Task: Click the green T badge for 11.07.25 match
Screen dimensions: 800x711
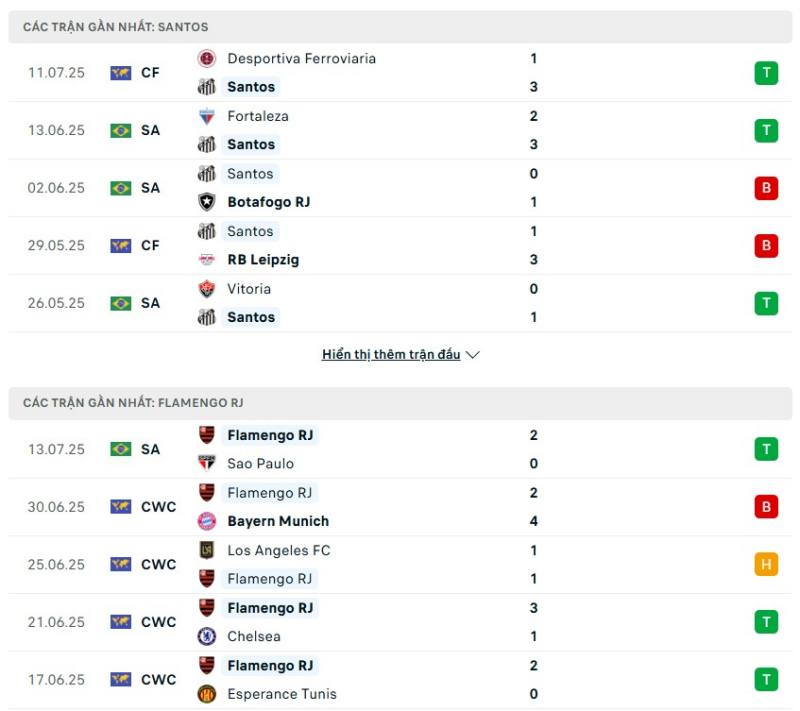Action: [x=766, y=73]
